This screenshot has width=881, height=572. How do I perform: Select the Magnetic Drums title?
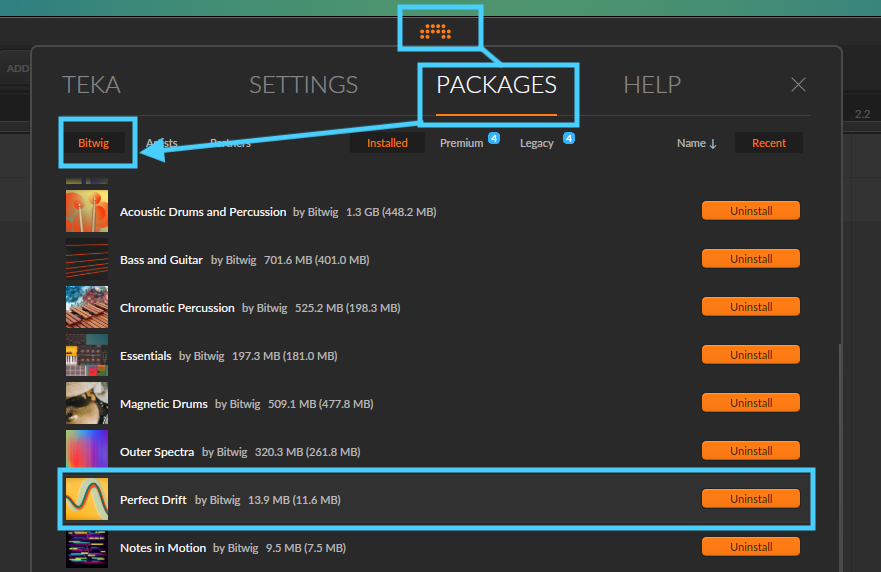click(164, 404)
